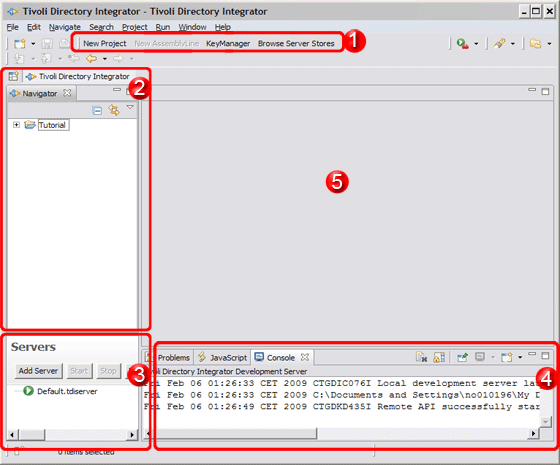This screenshot has width=560, height=465.
Task: Click the yellow Back arrow icon
Action: [x=92, y=58]
